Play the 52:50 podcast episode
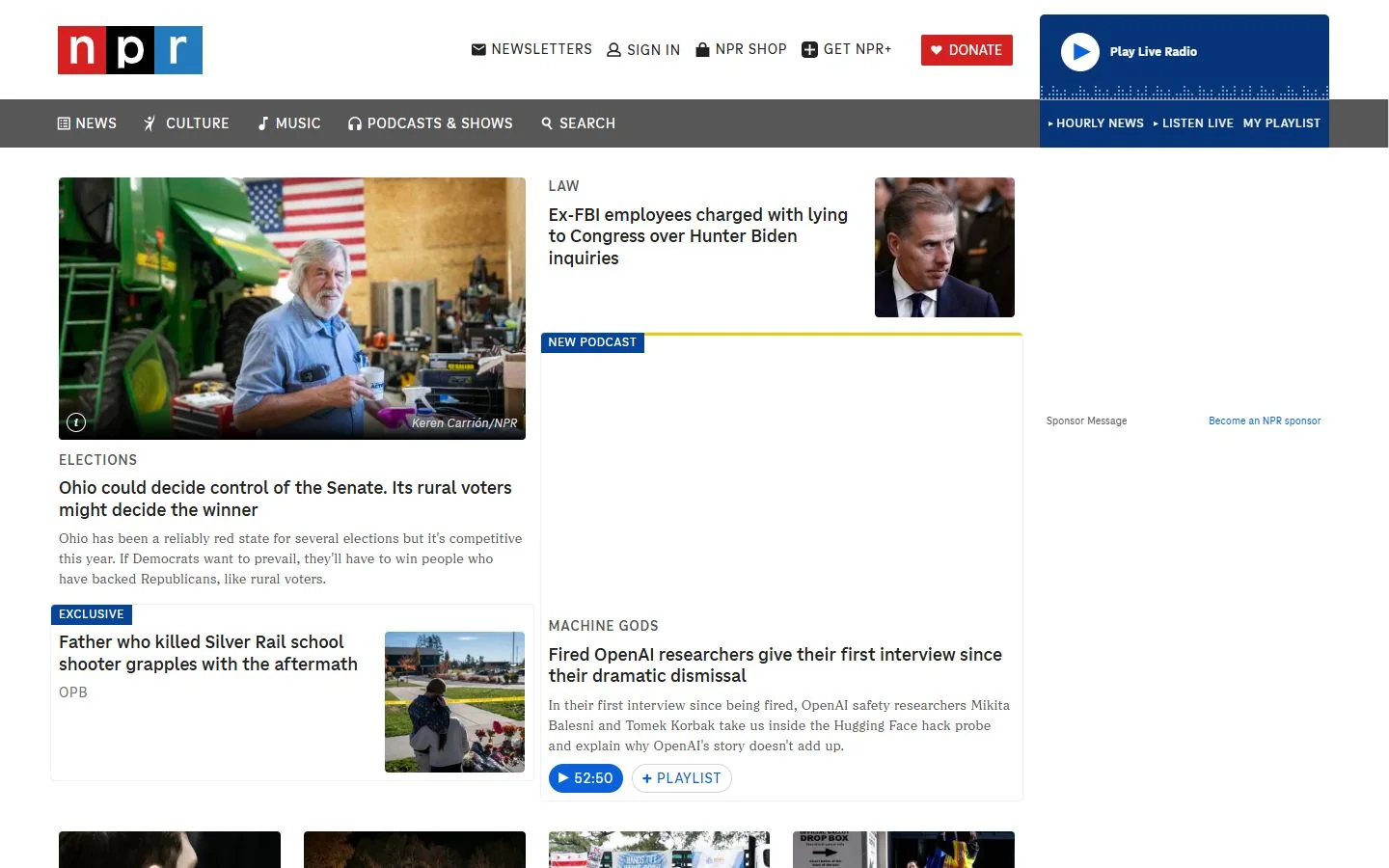Image resolution: width=1389 pixels, height=868 pixels. [586, 778]
